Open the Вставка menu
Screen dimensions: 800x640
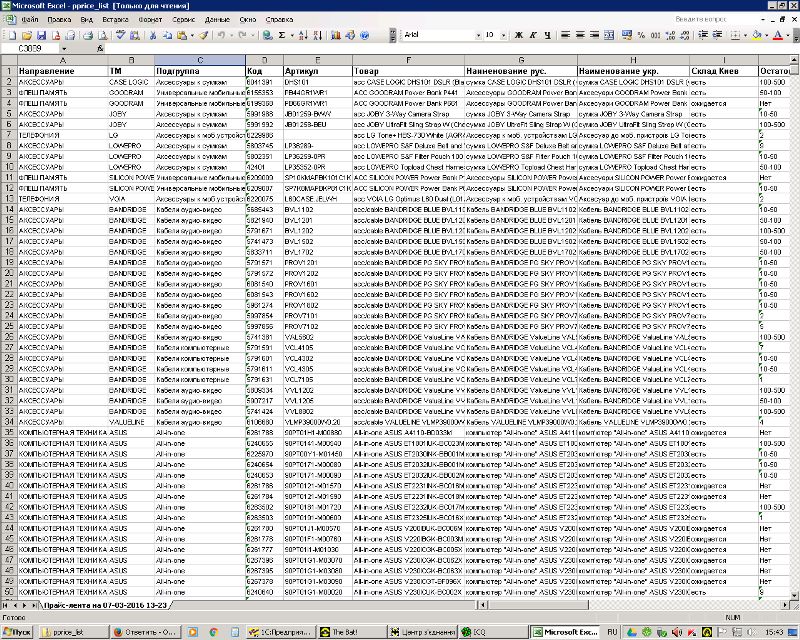pos(115,19)
